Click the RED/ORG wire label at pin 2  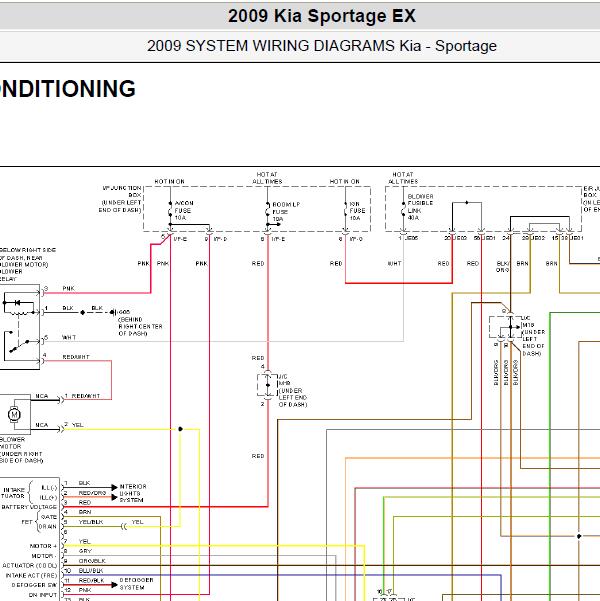click(x=92, y=493)
